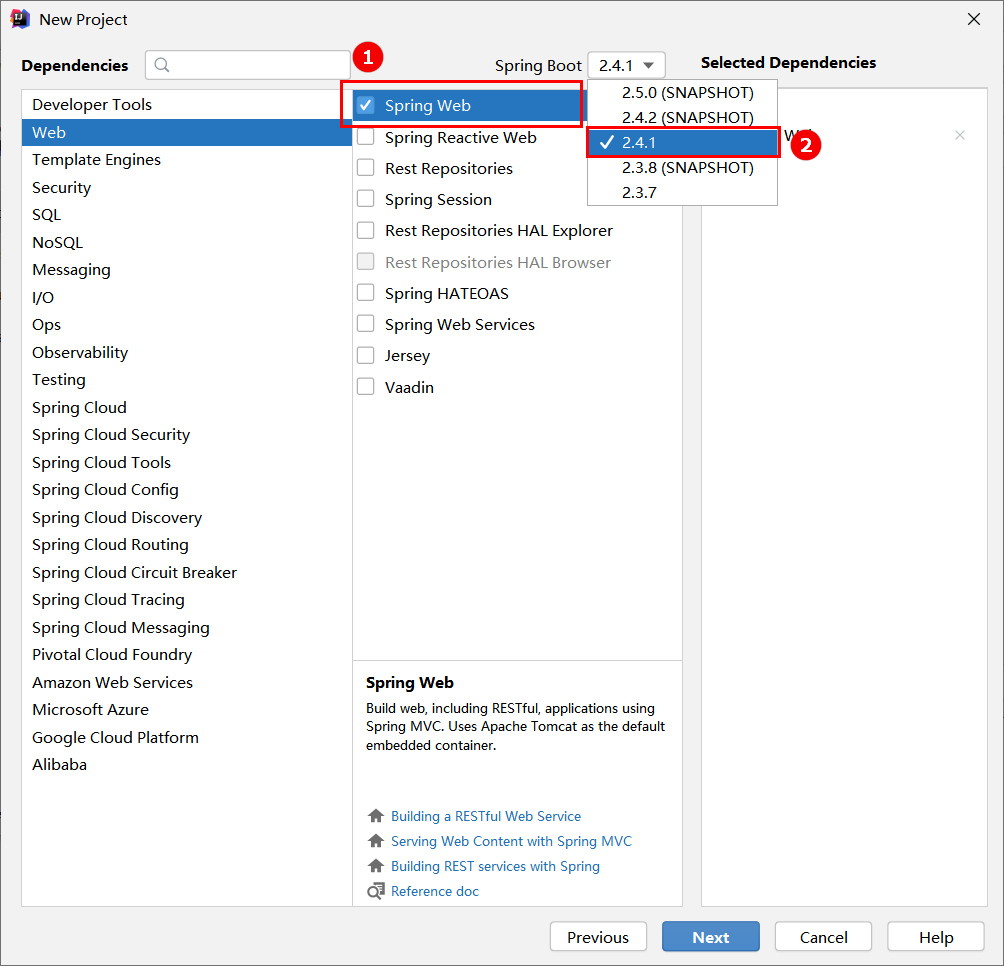Viewport: 1004px width, 966px height.
Task: Collapse the Spring Boot version dropdown
Action: 626,65
